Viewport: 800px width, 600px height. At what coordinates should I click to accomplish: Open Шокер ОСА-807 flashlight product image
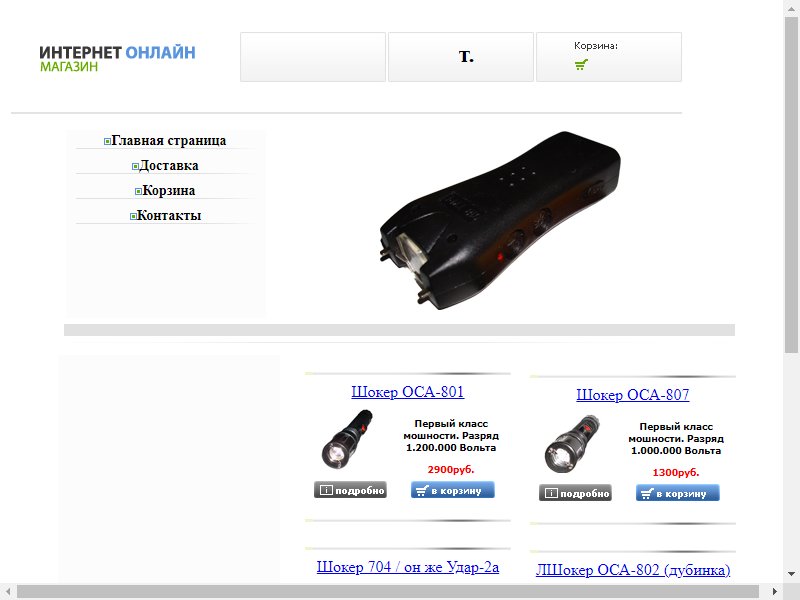572,444
